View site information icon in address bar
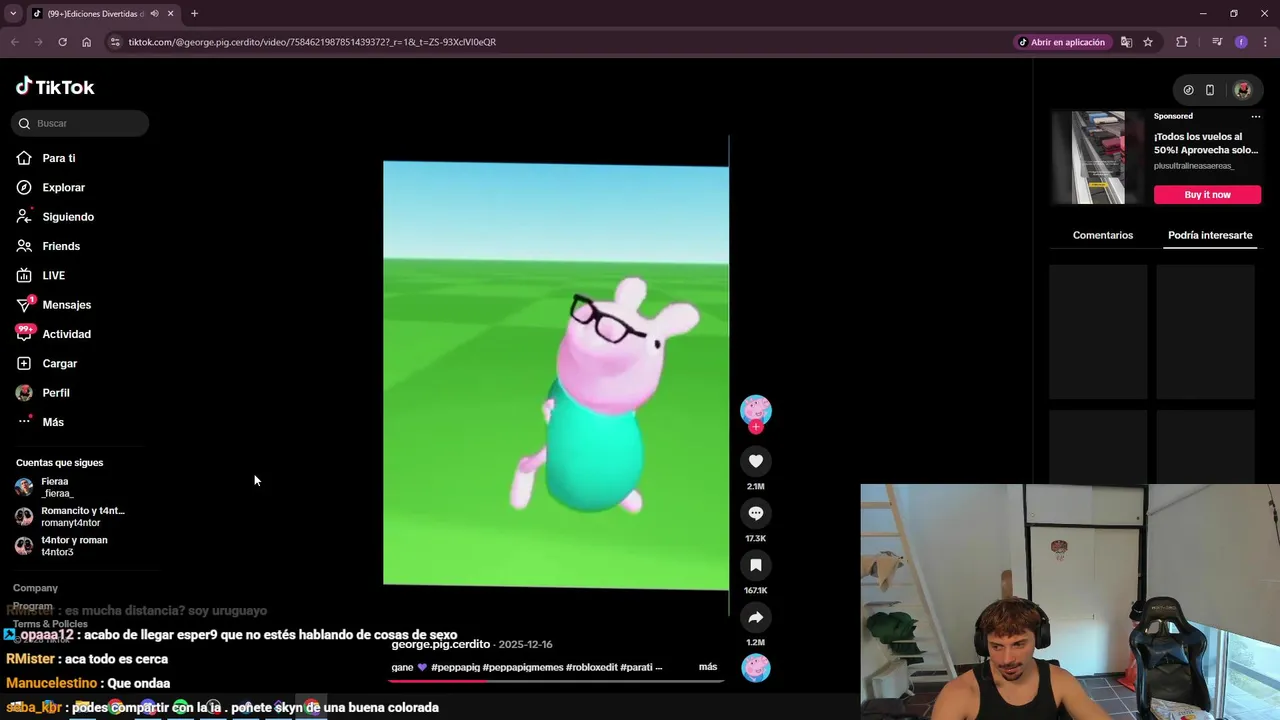The image size is (1280, 720). (x=115, y=42)
